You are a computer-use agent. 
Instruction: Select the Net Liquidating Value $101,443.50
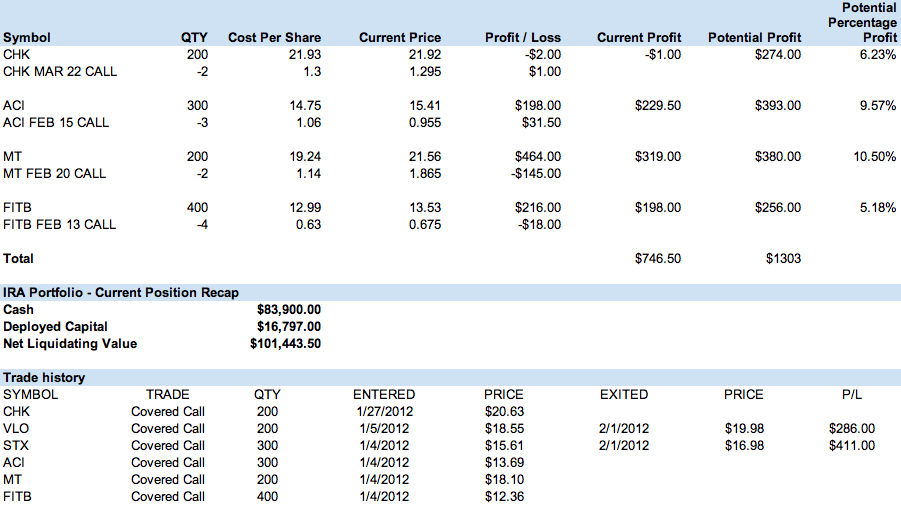tap(285, 344)
